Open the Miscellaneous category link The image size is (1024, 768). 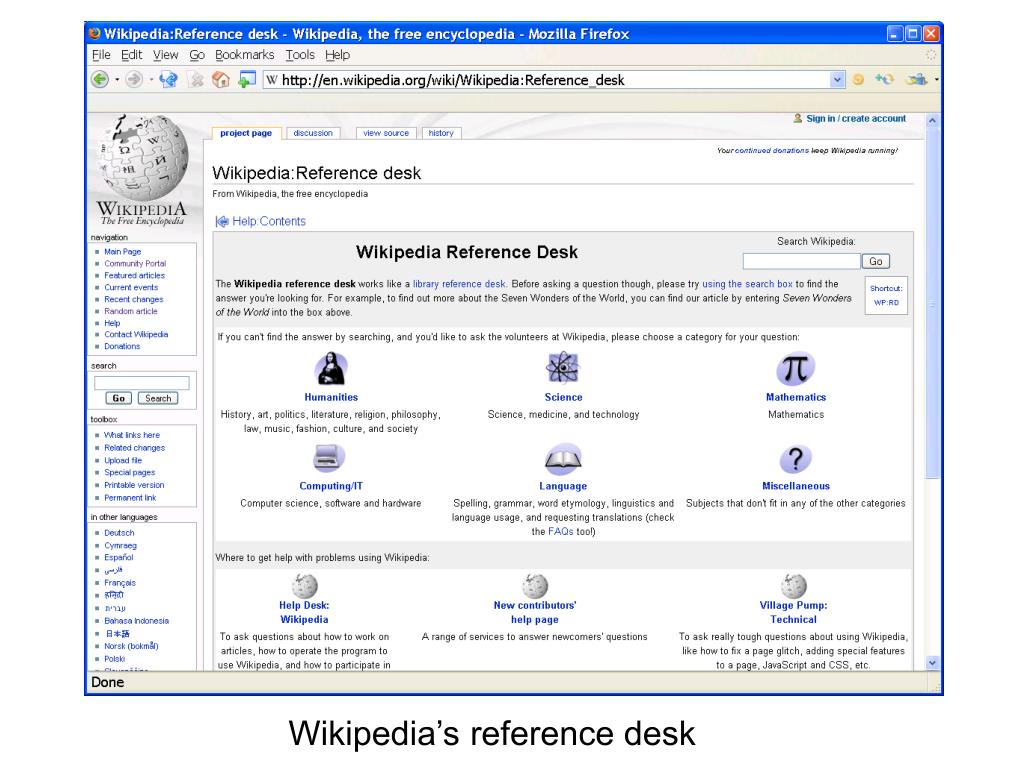[795, 486]
